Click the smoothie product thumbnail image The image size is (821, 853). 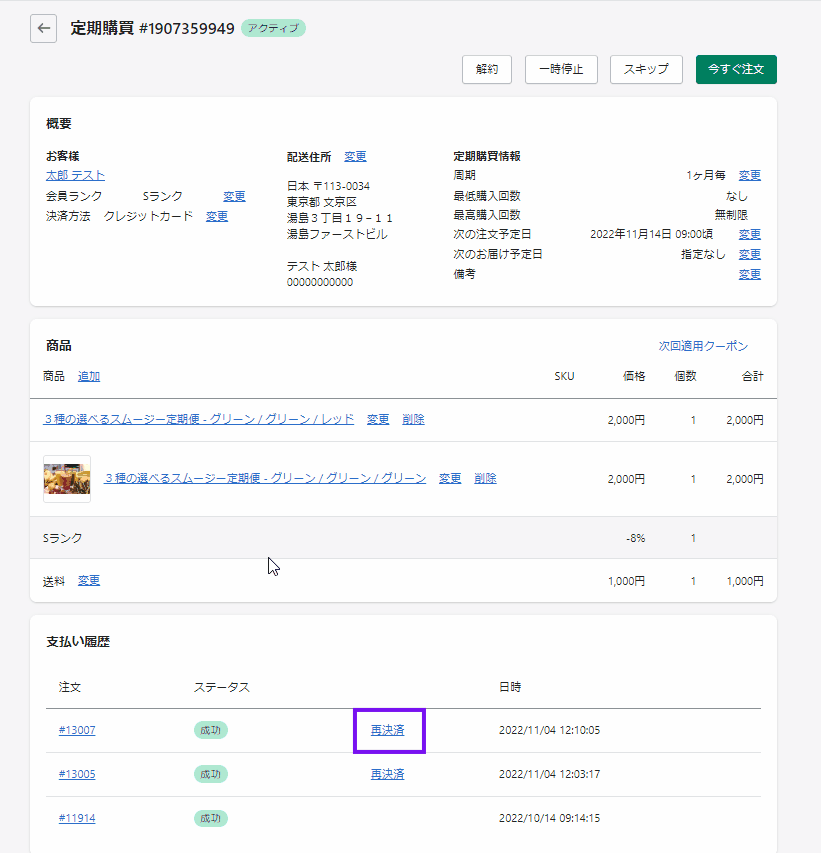(x=67, y=479)
